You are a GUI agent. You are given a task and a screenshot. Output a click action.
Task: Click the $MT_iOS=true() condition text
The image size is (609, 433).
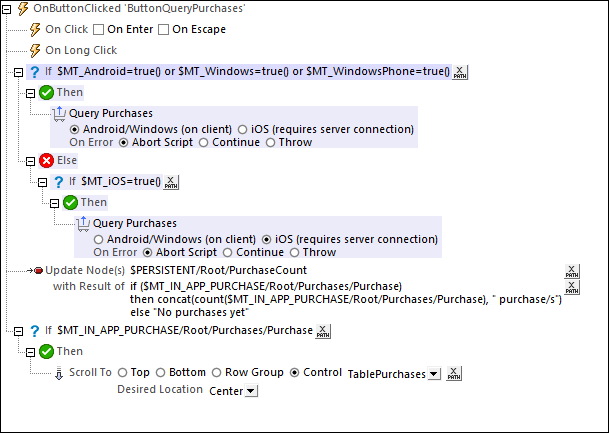coord(121,181)
